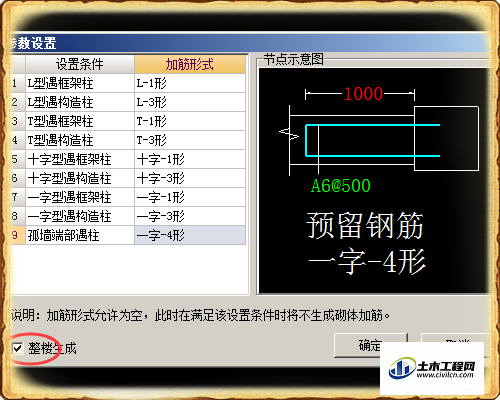Image resolution: width=500 pixels, height=400 pixels.
Task: Click the L-1形 reinforcement cell
Action: click(x=190, y=83)
